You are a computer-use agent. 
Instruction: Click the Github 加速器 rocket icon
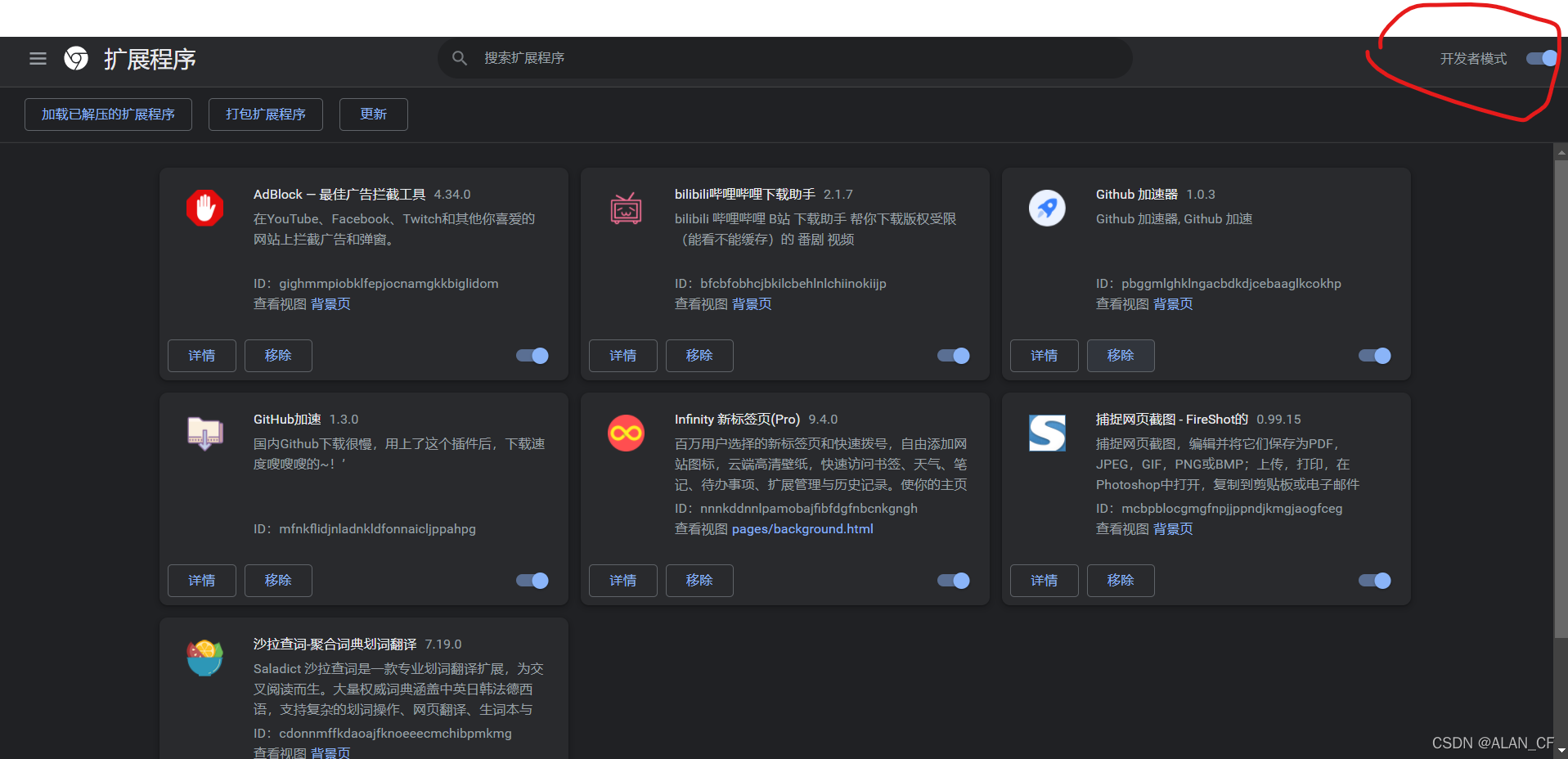pyautogui.click(x=1047, y=209)
